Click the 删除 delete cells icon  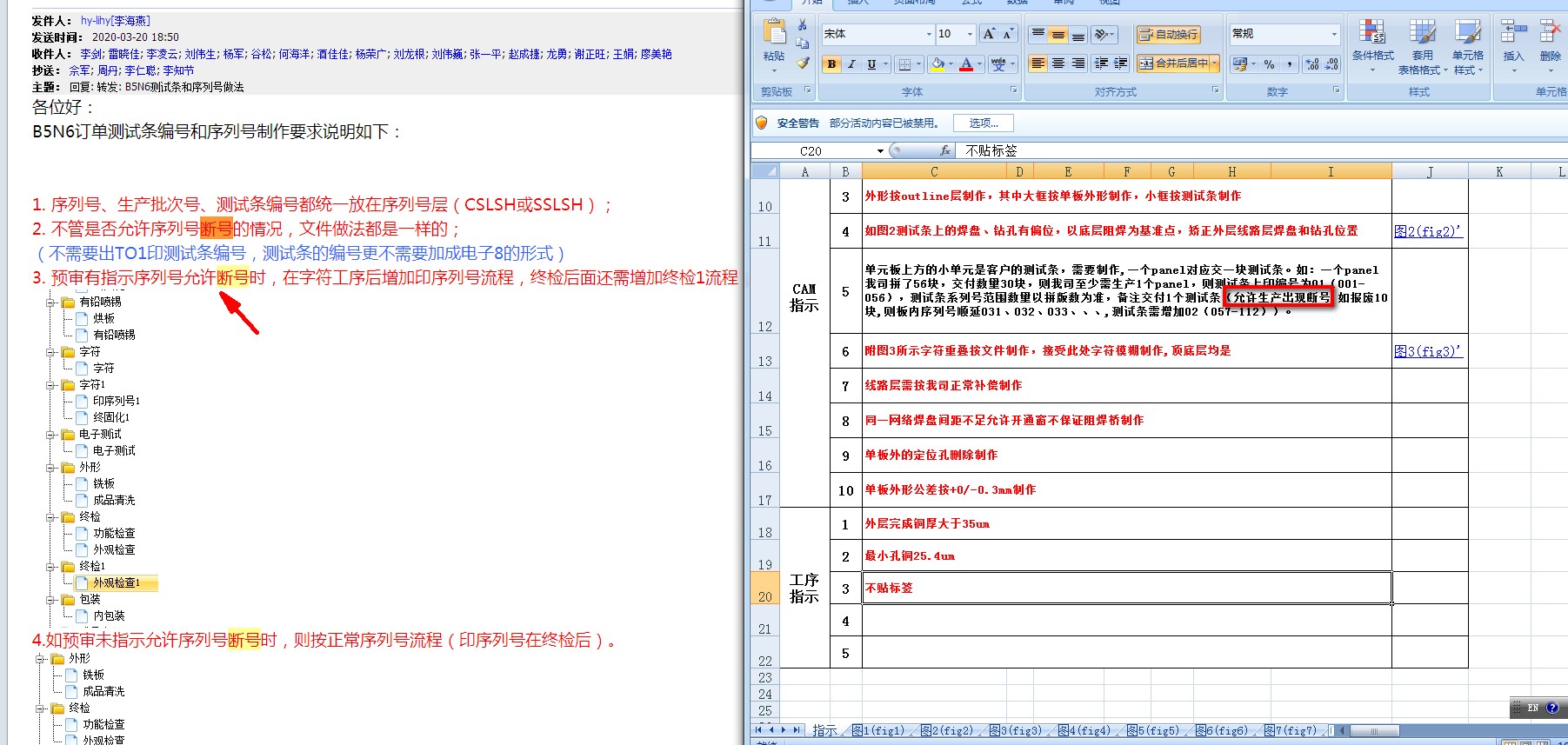(x=1550, y=32)
